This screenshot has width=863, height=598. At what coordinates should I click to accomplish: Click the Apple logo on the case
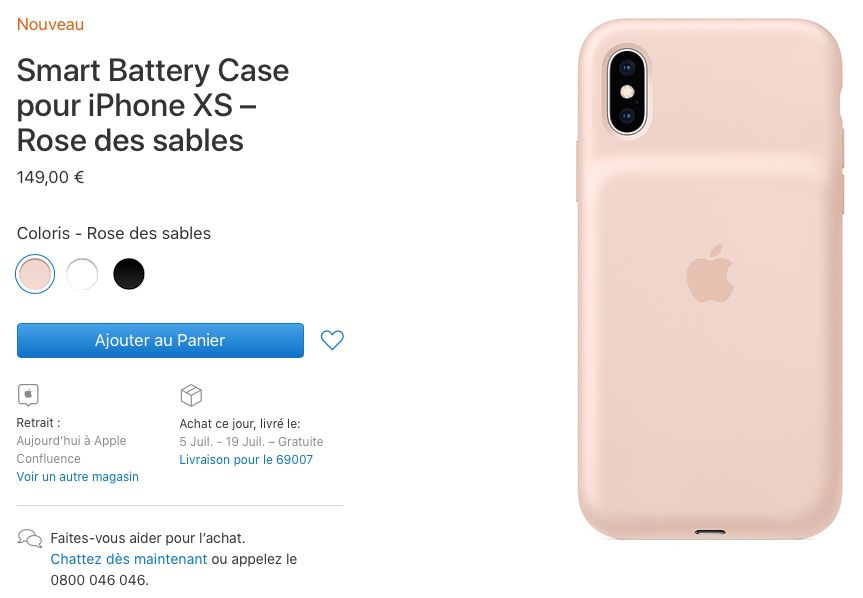coord(710,273)
